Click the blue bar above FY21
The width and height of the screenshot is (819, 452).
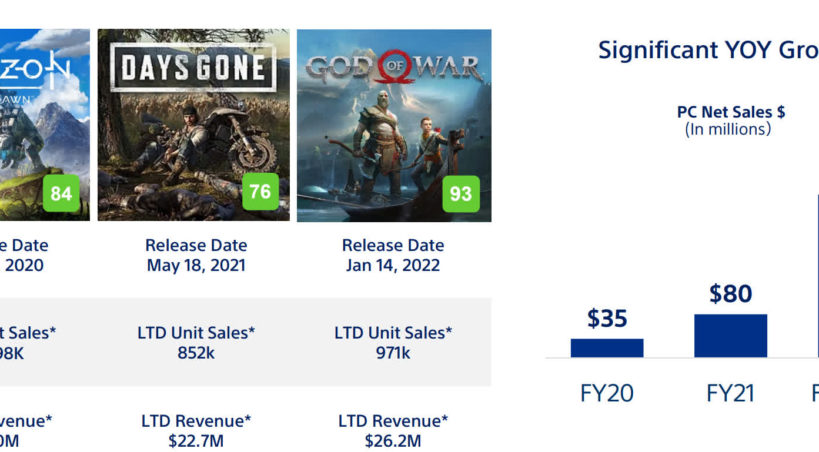pos(730,336)
